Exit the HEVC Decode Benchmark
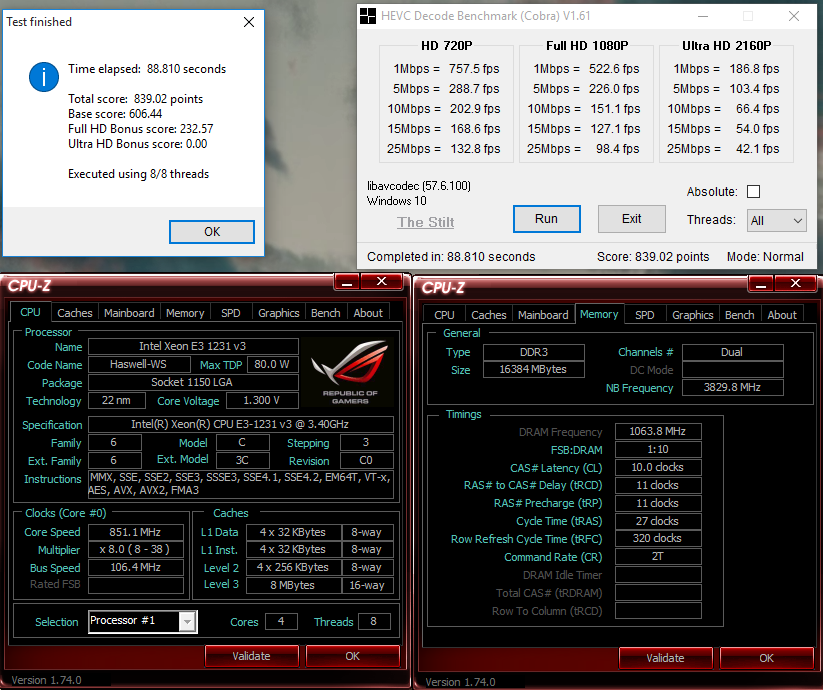This screenshot has width=823, height=690. pos(631,219)
